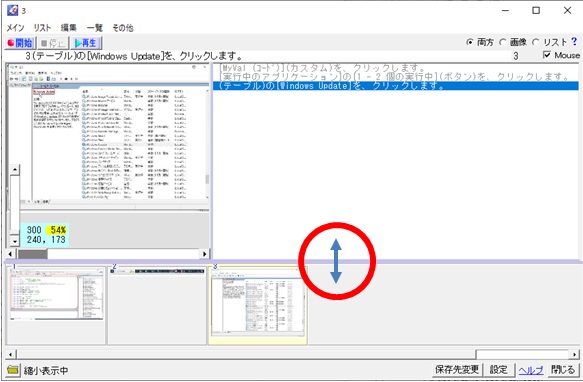Viewport: 583px width, 382px height.
Task: Follow the ヘルプ link
Action: point(531,370)
